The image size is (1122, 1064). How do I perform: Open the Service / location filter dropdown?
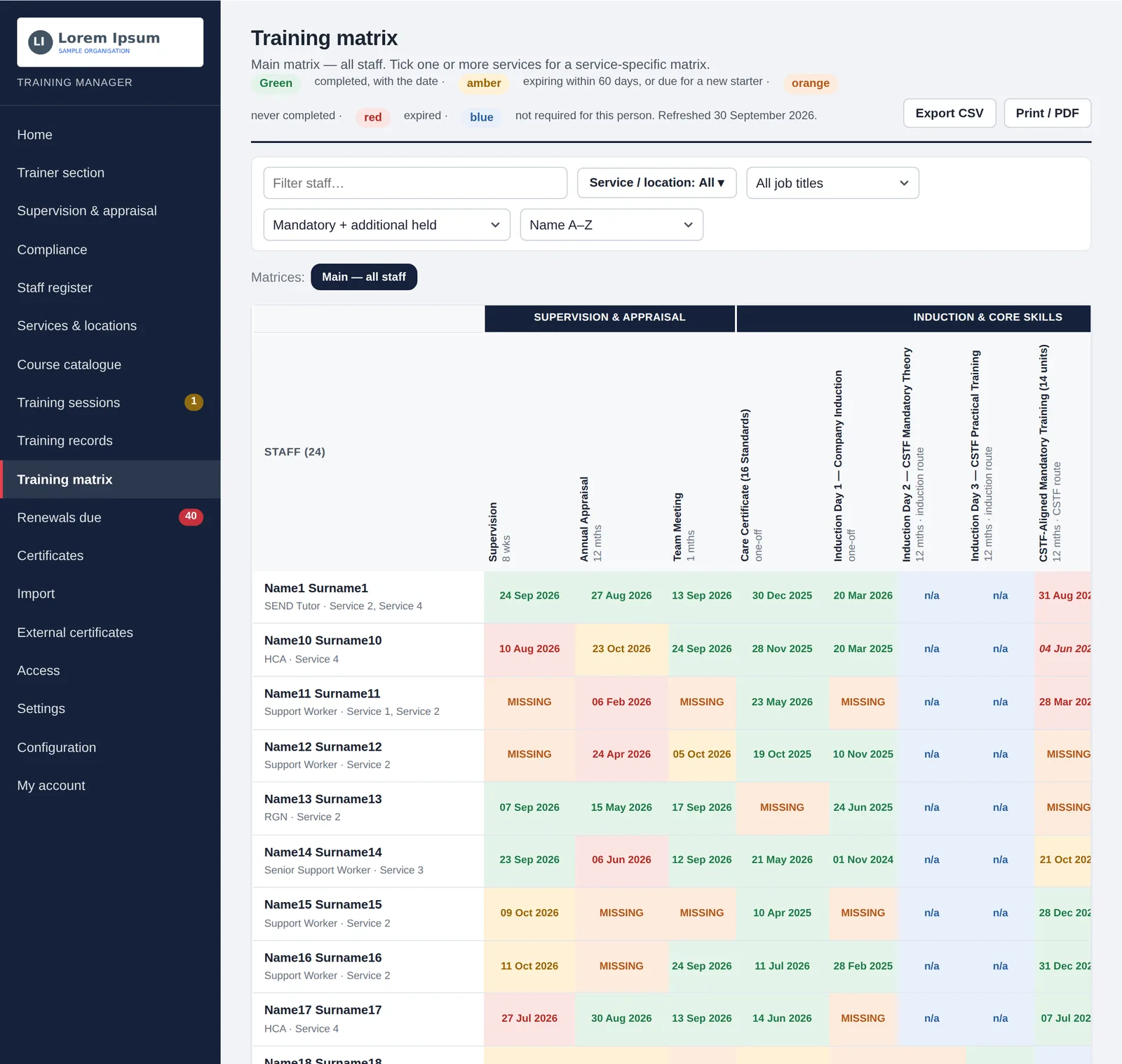point(656,183)
